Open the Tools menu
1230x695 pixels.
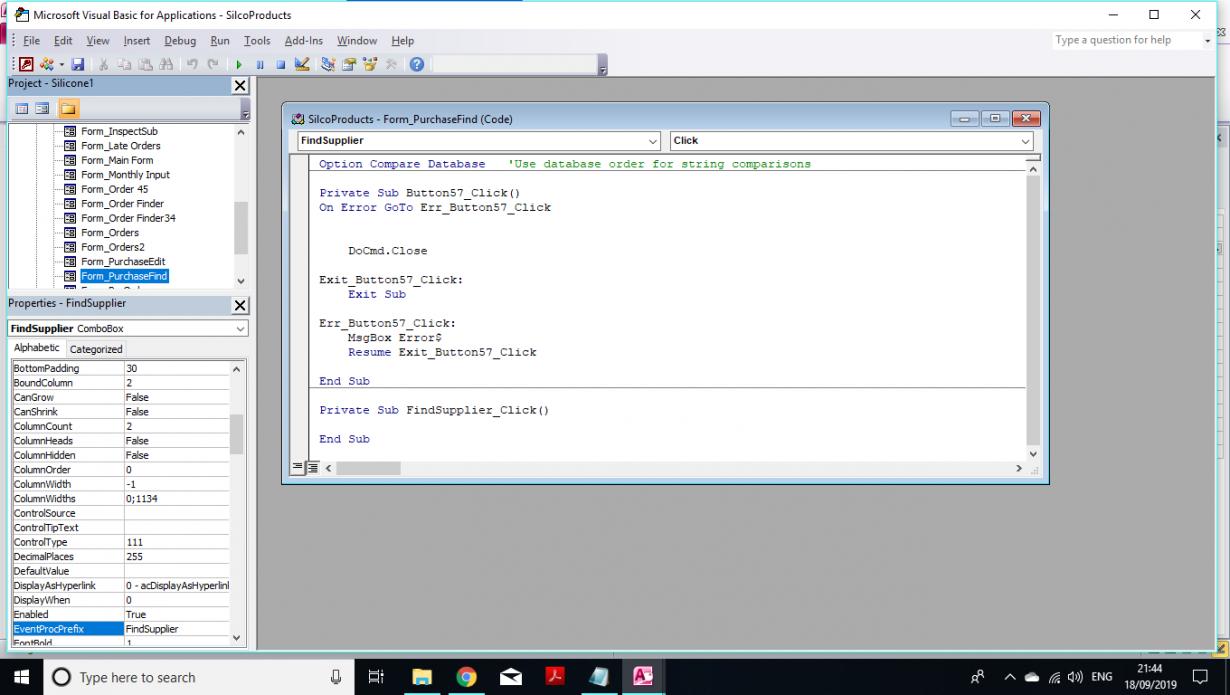(x=257, y=41)
